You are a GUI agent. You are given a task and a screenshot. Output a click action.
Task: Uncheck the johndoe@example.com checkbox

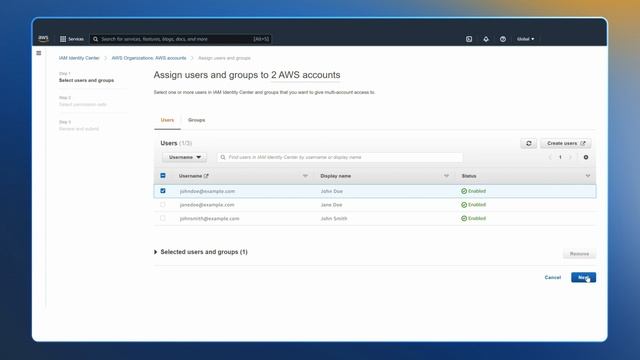click(x=163, y=191)
